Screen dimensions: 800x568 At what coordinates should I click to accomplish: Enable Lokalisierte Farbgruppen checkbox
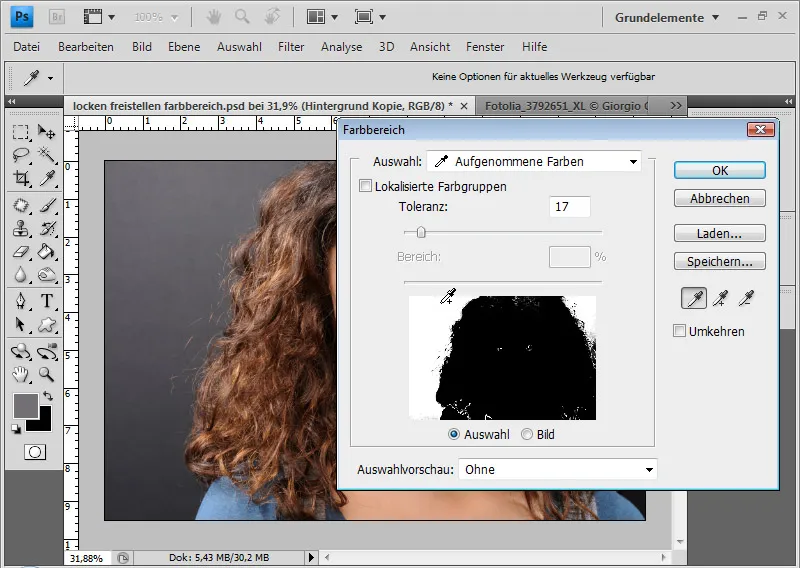(365, 186)
